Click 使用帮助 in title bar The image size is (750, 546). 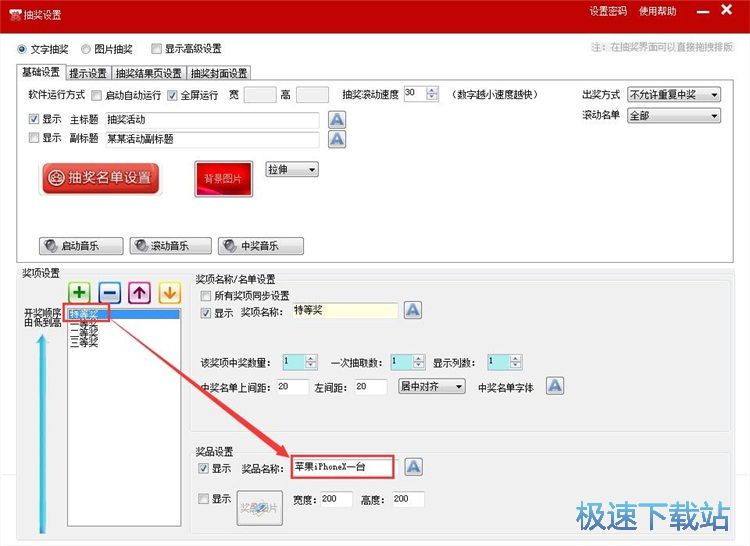click(x=658, y=11)
